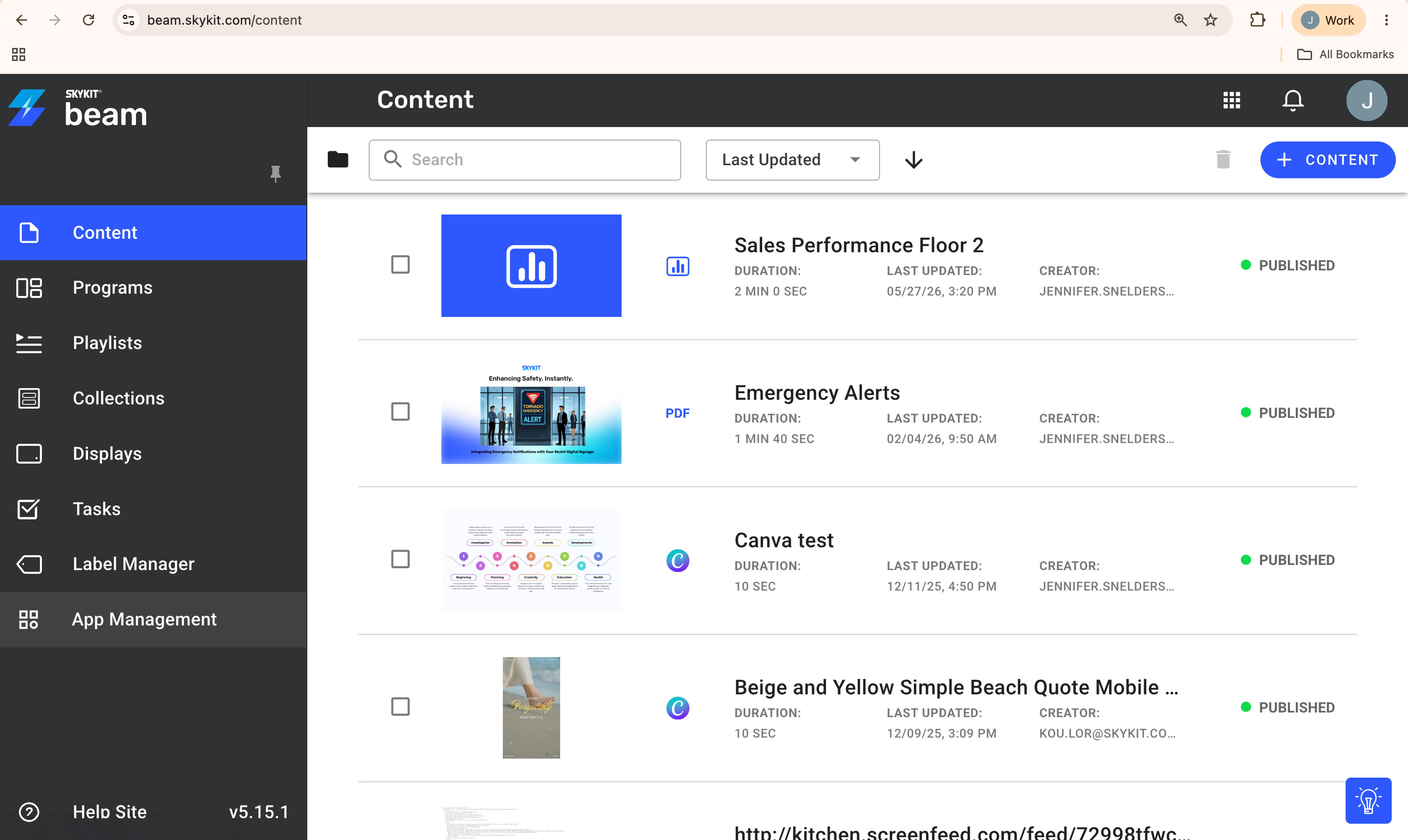1408x840 pixels.
Task: Go to Content in sidebar
Action: 154,233
